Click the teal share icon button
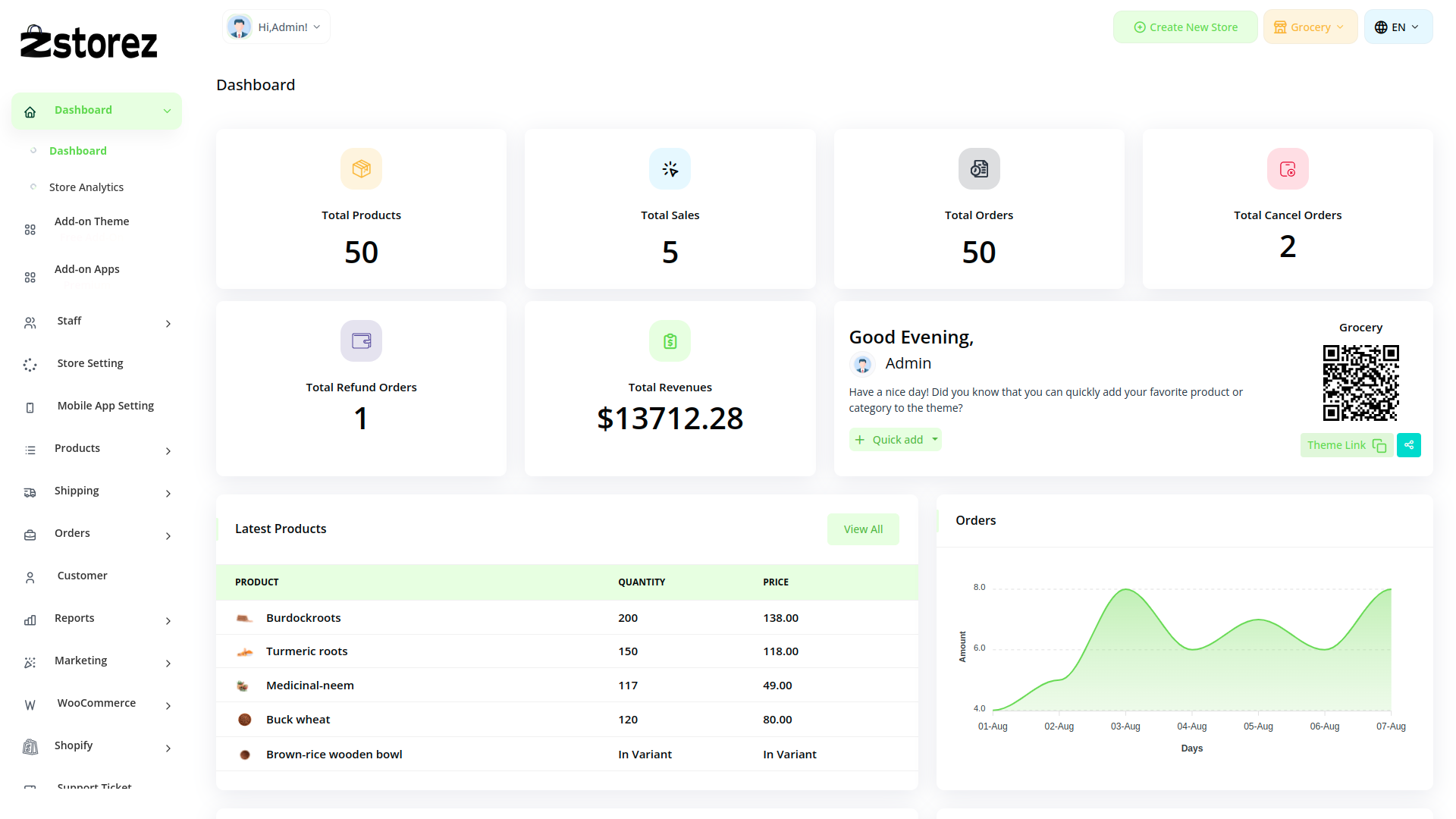 [1408, 445]
